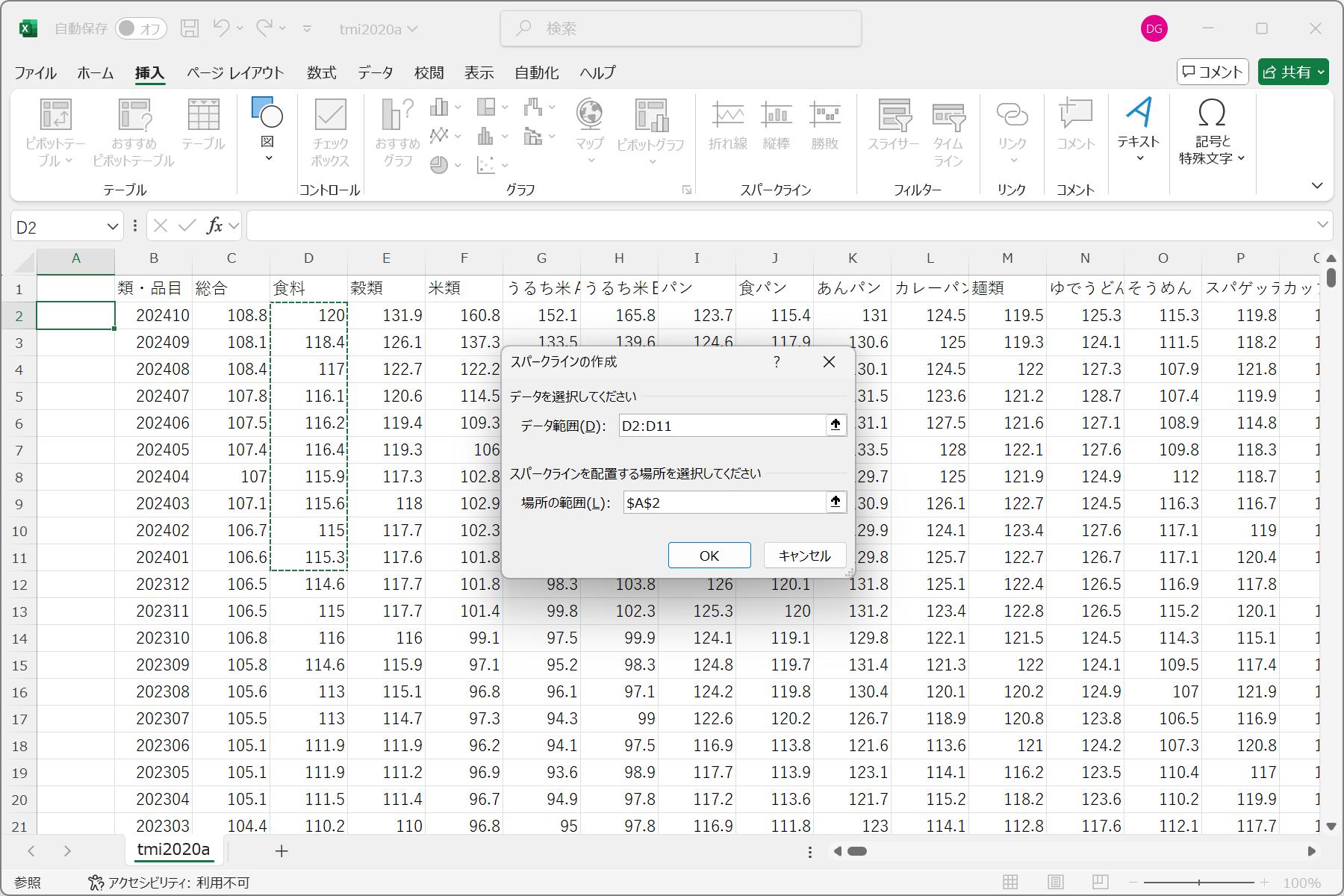Open the PivotTable tool
Viewport: 1344px width, 896px height.
tap(55, 133)
